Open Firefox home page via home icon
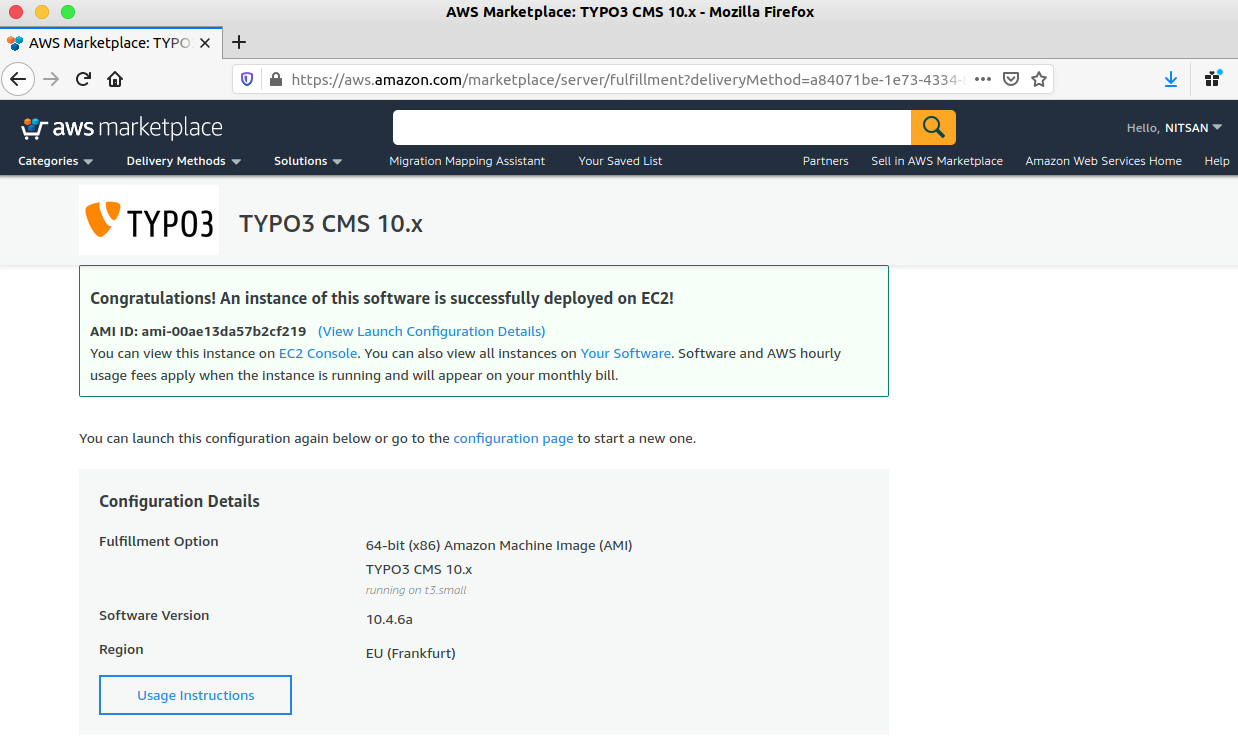1238x737 pixels. tap(114, 78)
